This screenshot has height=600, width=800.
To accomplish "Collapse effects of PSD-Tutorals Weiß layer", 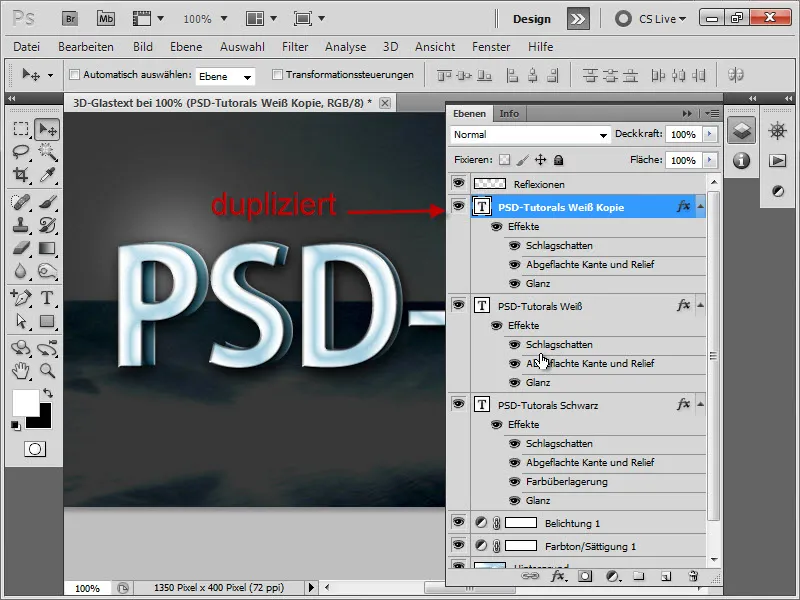I will tap(701, 306).
